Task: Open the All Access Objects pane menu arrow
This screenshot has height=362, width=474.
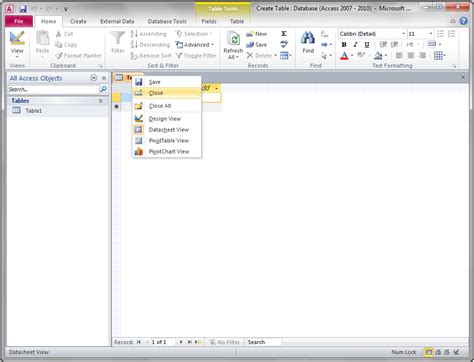Action: (94, 78)
